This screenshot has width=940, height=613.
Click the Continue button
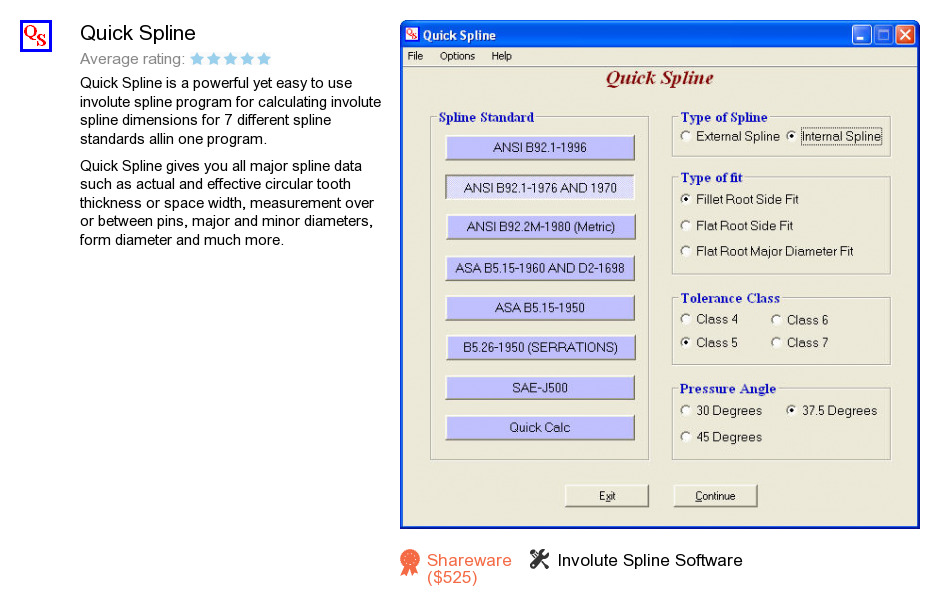pyautogui.click(x=715, y=496)
